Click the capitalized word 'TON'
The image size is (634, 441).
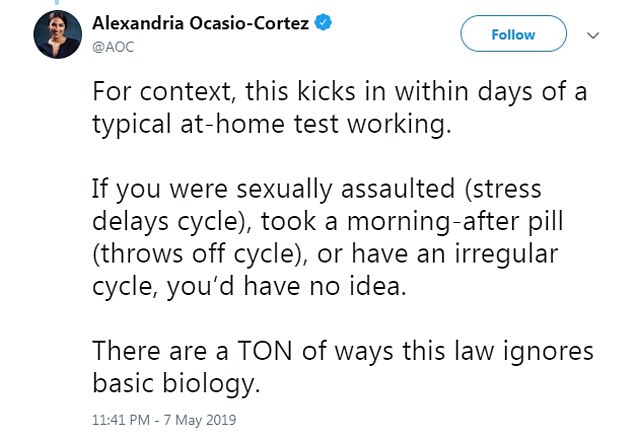coord(264,350)
